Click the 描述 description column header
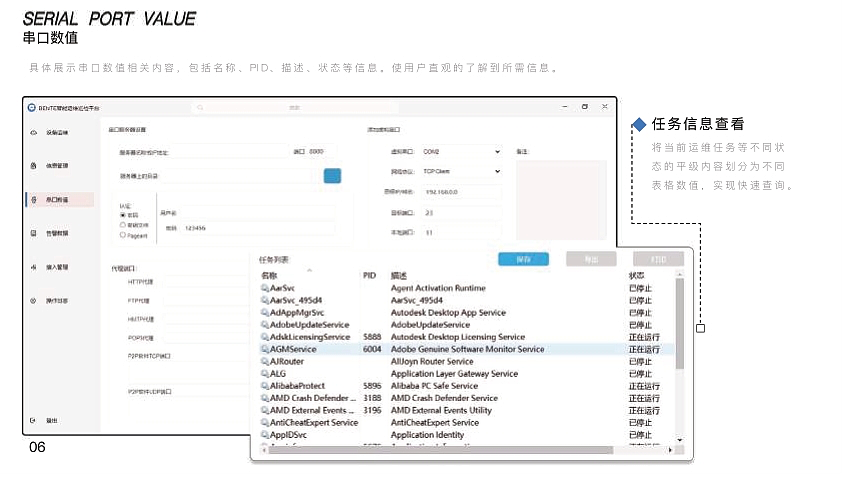This screenshot has height=477, width=842. point(399,276)
